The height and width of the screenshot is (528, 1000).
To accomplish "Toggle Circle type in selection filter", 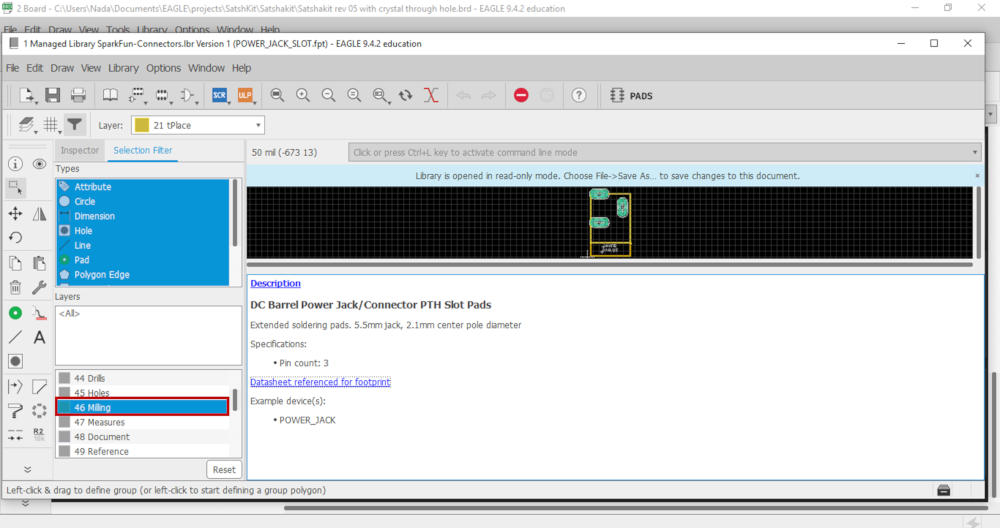I will tap(142, 202).
